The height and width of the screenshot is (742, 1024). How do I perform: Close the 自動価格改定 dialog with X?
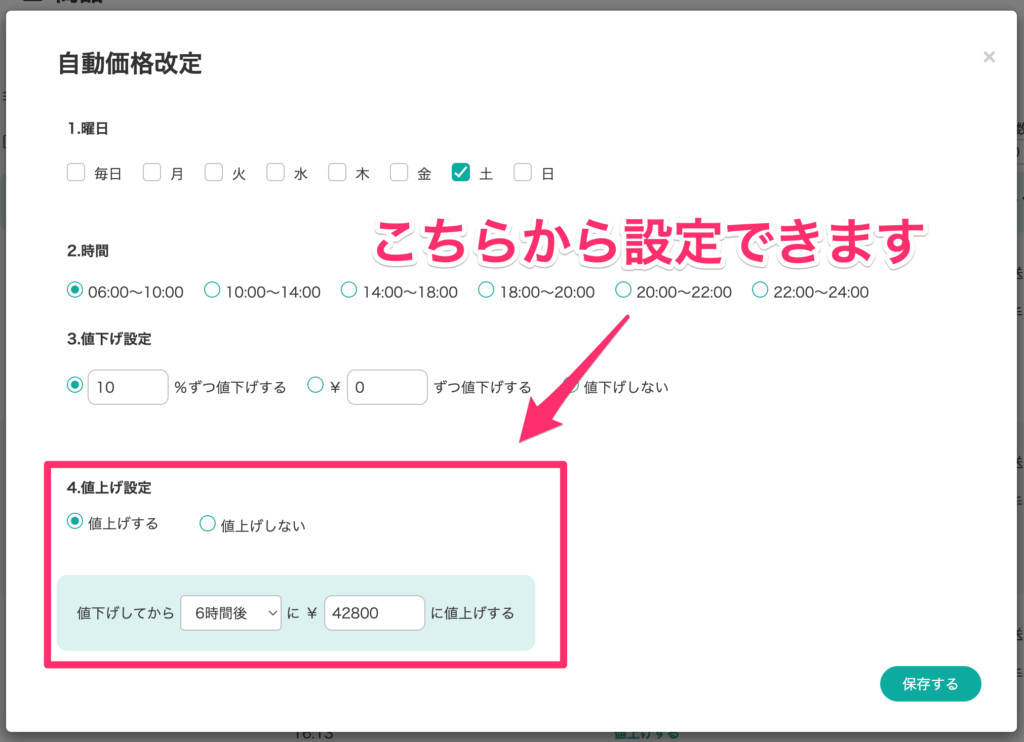click(x=989, y=57)
